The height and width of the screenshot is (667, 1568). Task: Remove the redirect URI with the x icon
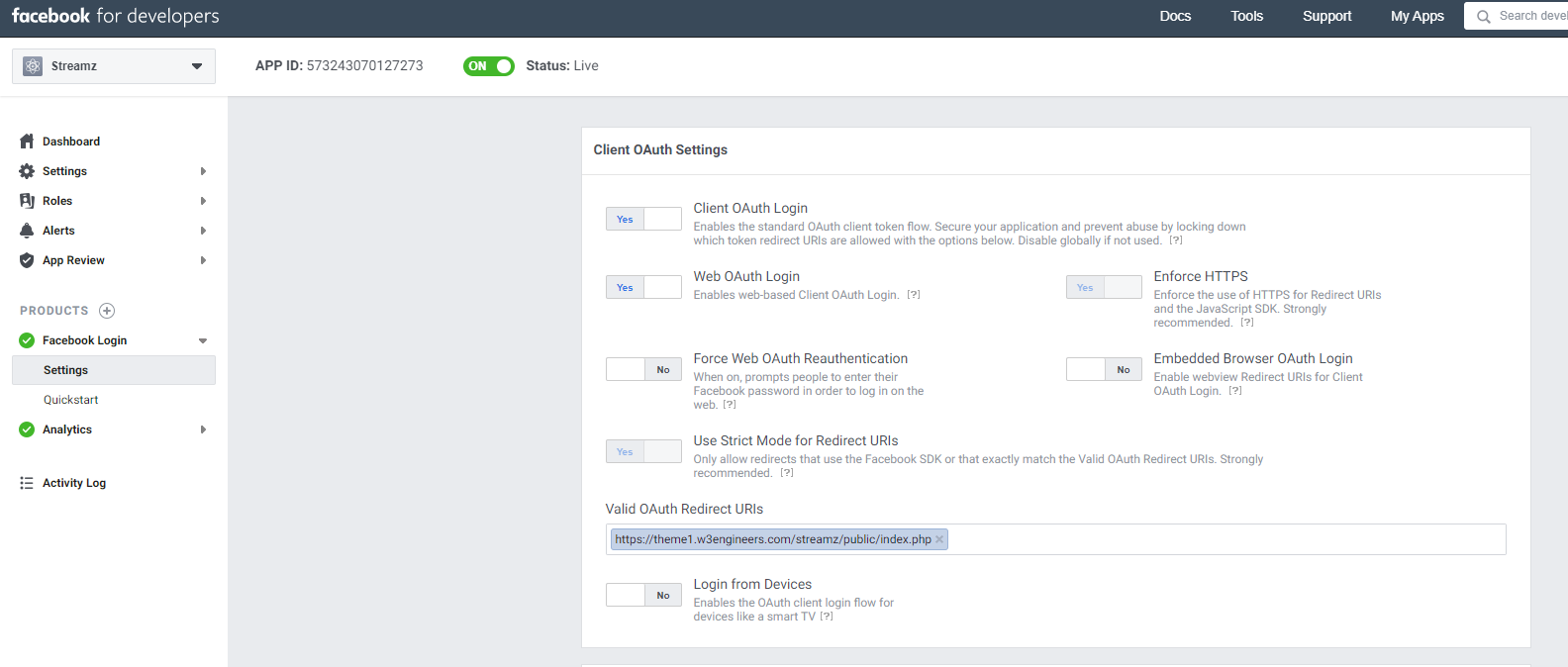(x=939, y=539)
